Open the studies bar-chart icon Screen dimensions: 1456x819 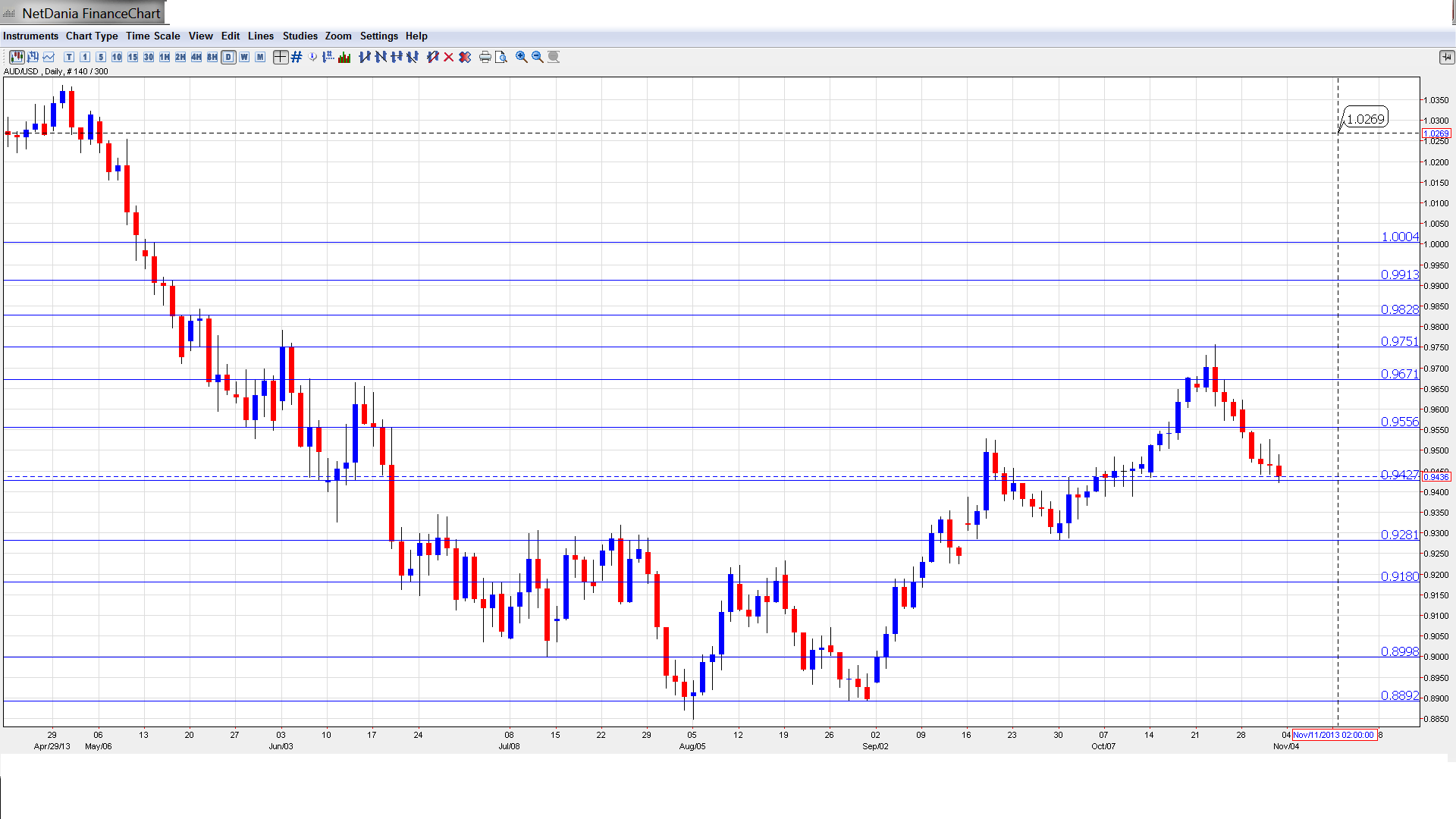tap(344, 57)
